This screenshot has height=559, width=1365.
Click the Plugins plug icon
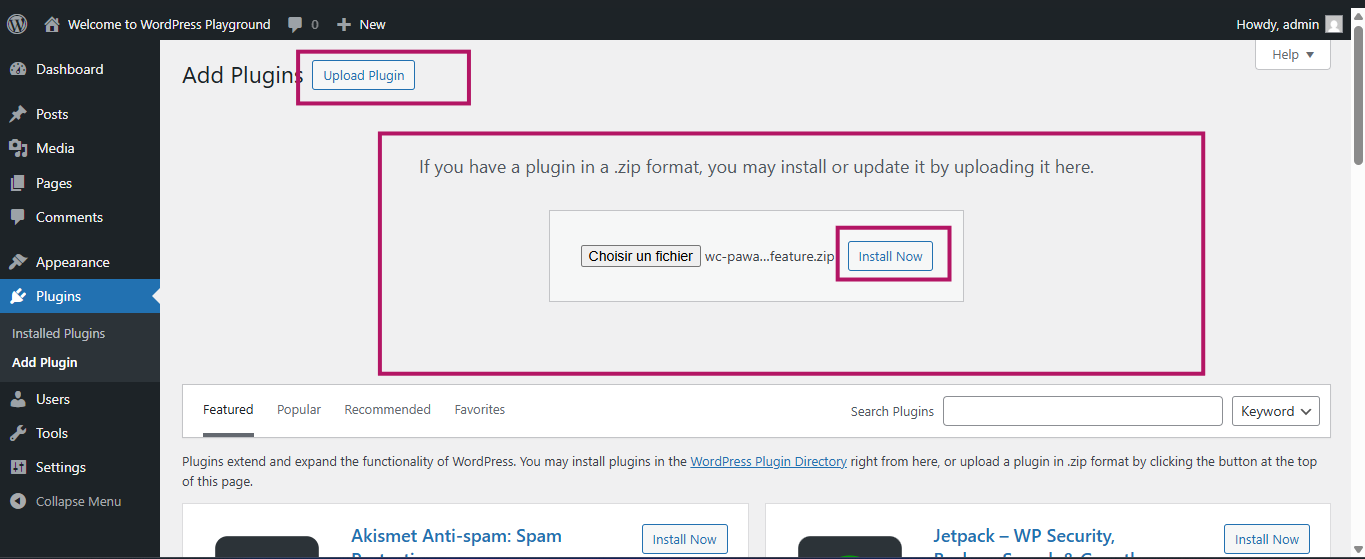pos(18,296)
